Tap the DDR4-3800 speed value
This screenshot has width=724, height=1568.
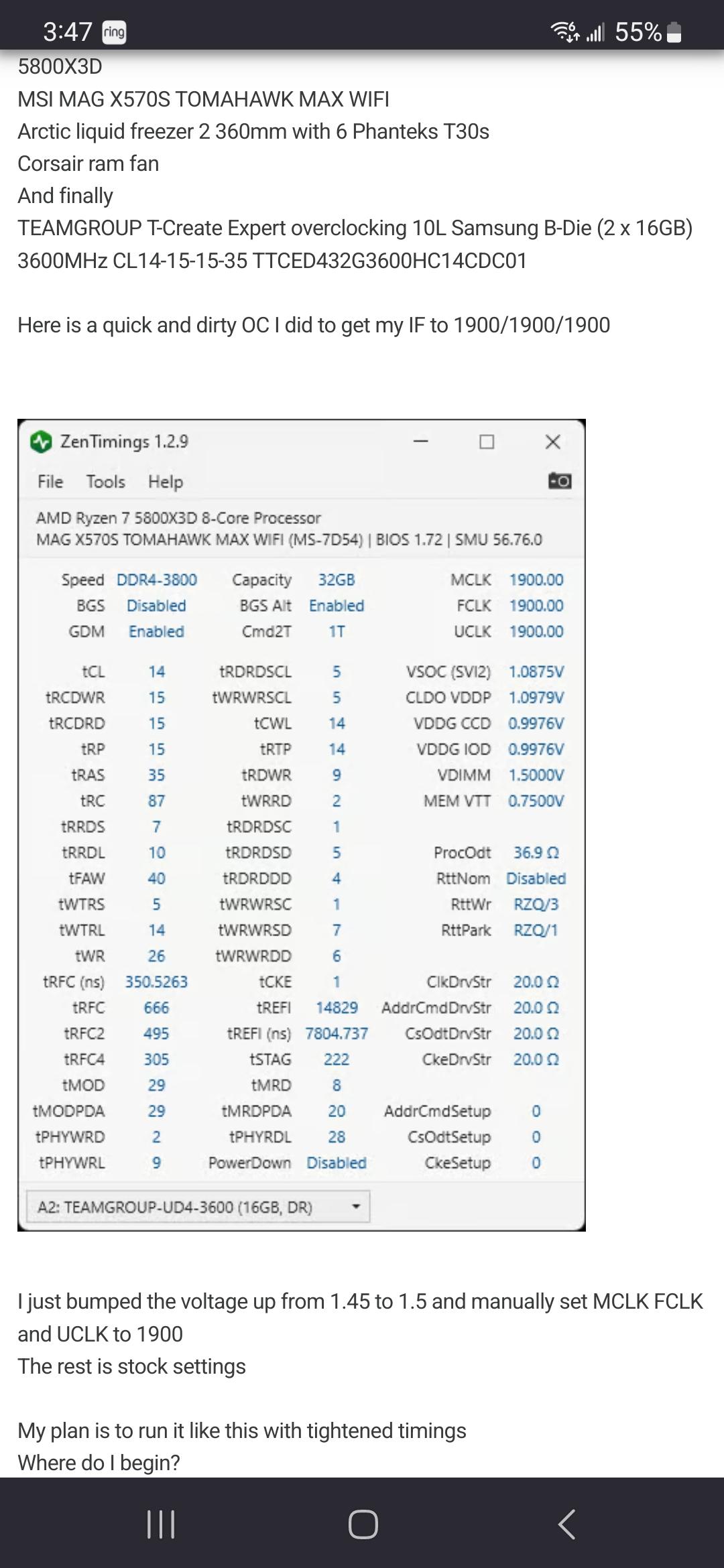coord(157,580)
